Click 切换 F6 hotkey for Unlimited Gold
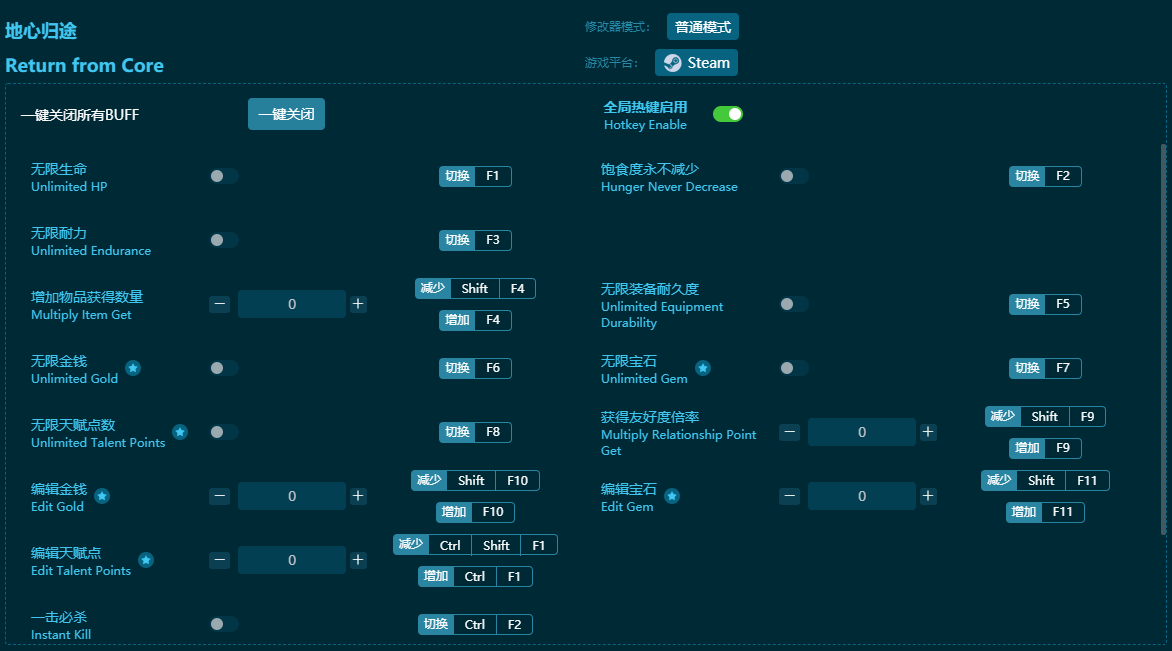Viewport: 1172px width, 651px height. 475,368
